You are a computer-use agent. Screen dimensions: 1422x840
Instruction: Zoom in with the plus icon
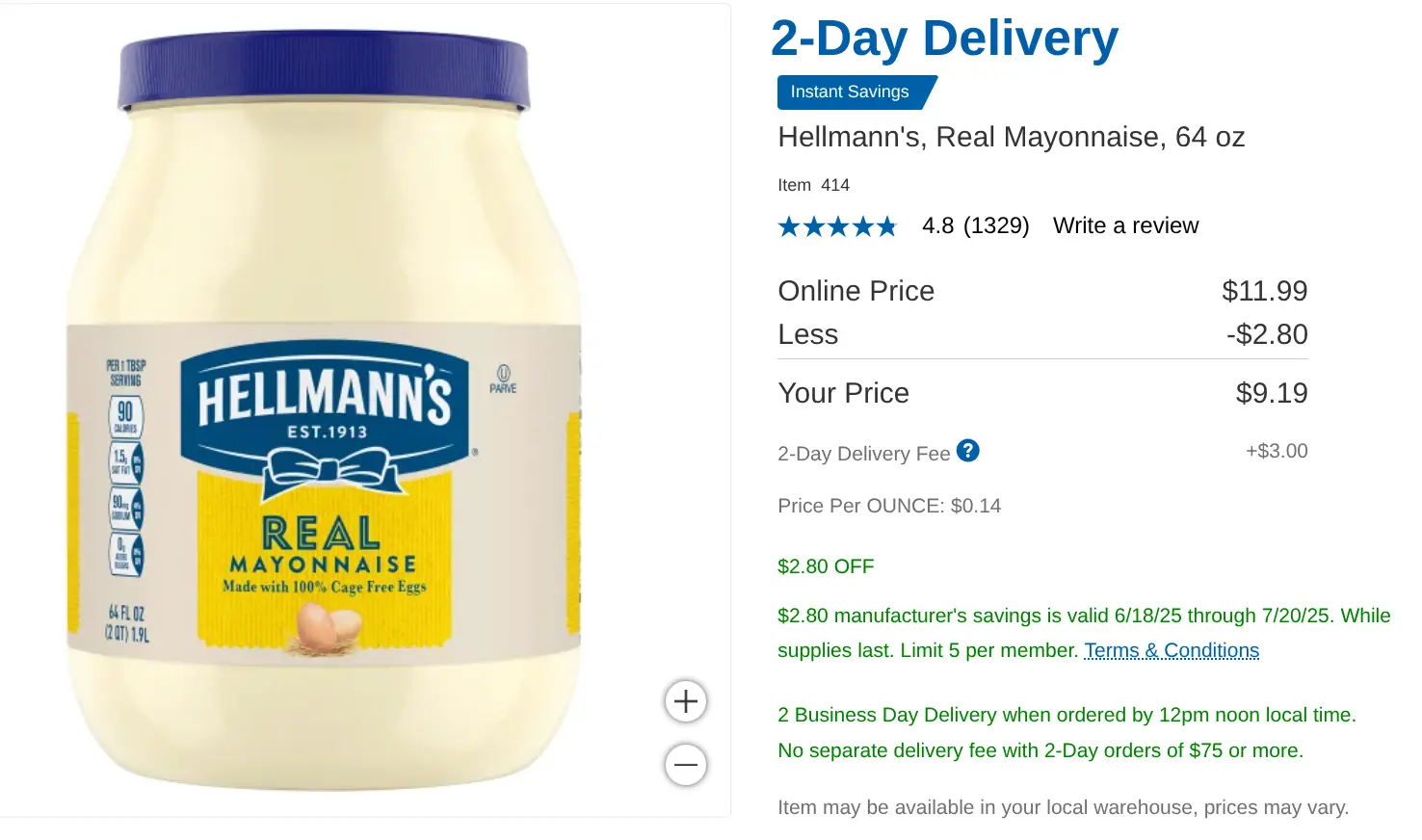686,701
